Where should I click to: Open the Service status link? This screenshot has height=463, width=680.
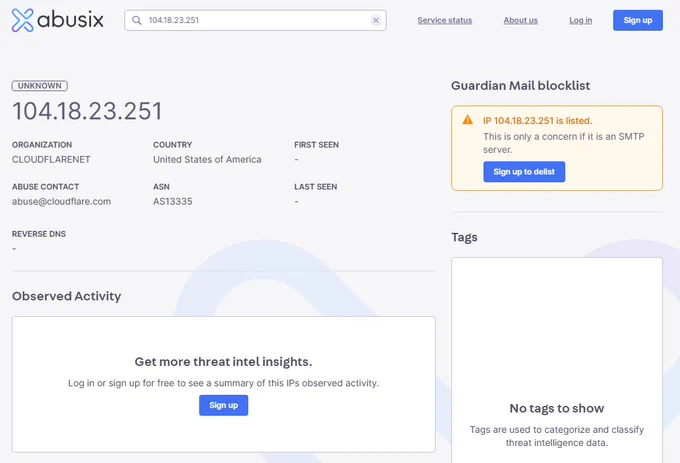(x=445, y=20)
